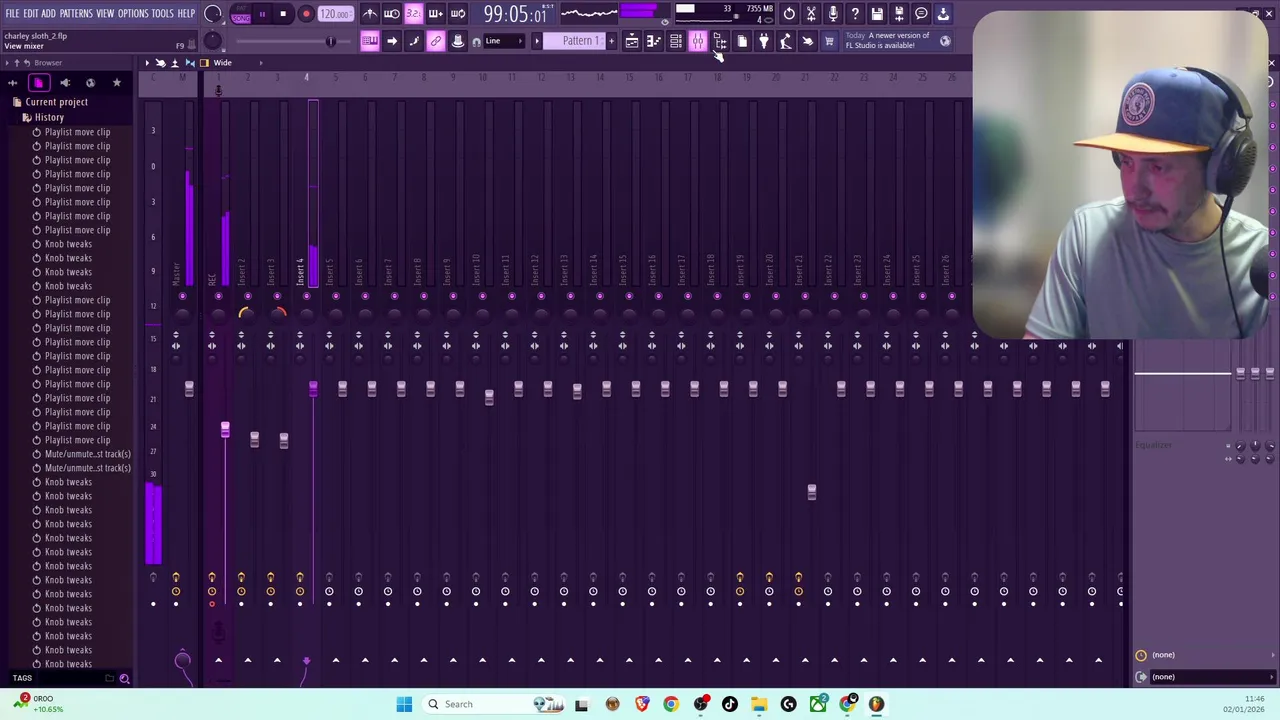
Task: Open the FILE menu
Action: pyautogui.click(x=12, y=13)
